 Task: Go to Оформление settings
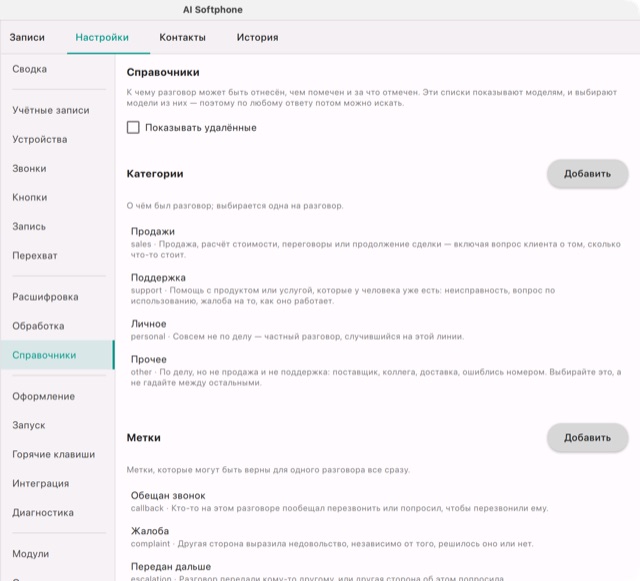(x=57, y=396)
